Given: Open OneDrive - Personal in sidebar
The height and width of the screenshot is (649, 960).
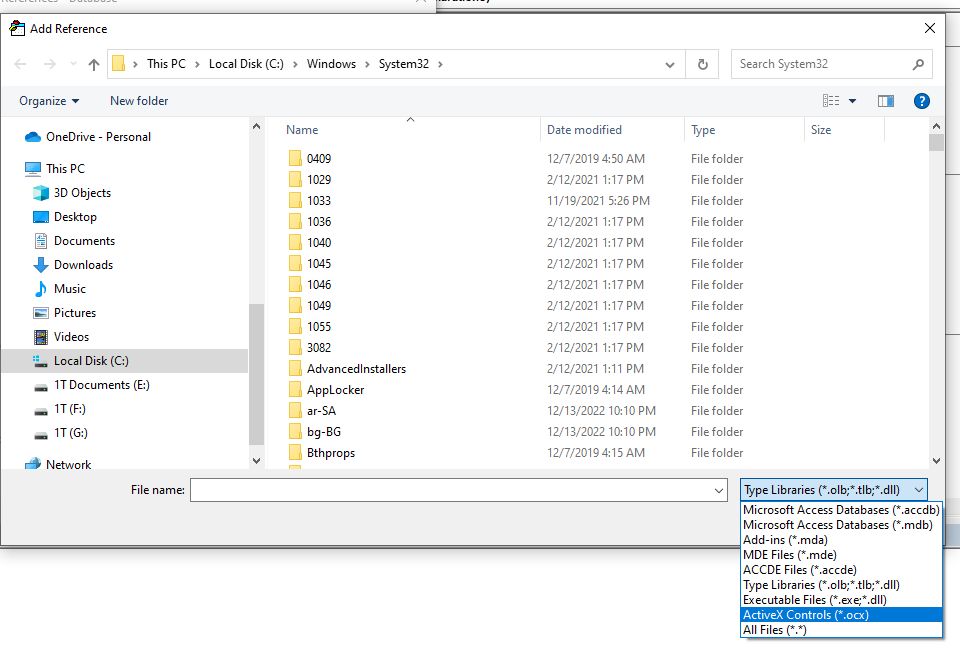Looking at the screenshot, I should tap(98, 137).
